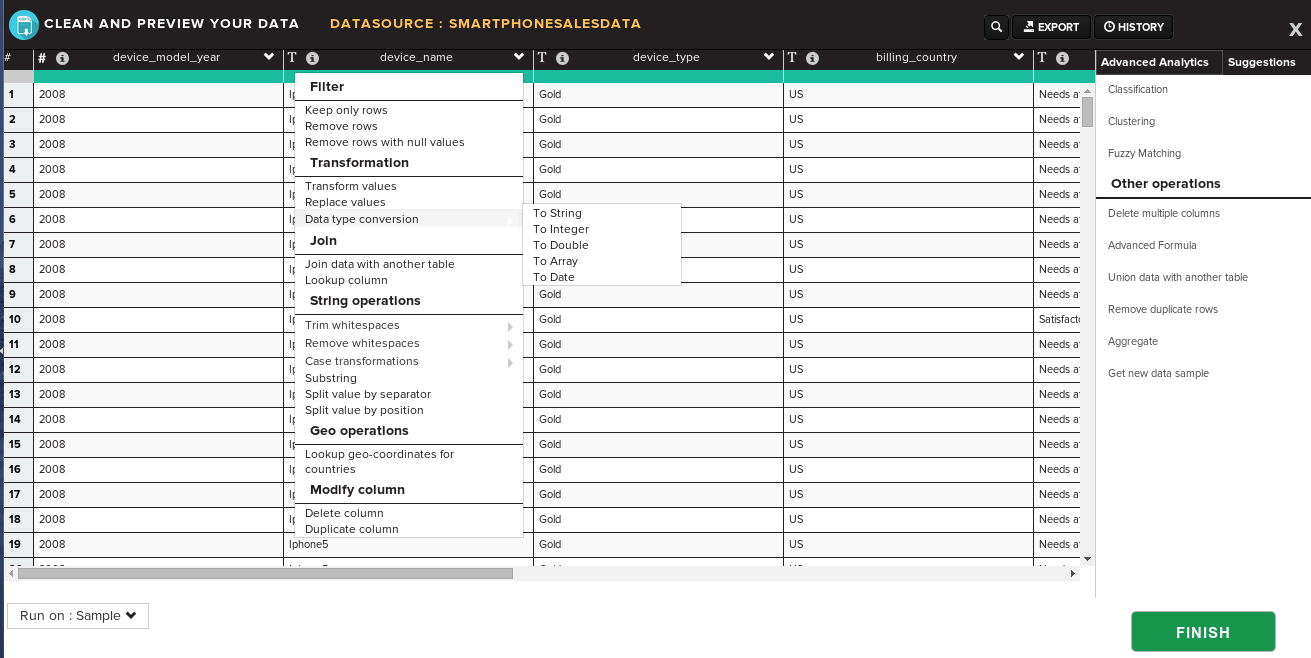Image resolution: width=1311 pixels, height=658 pixels.
Task: Click the text type icon of device_name
Action: point(292,58)
